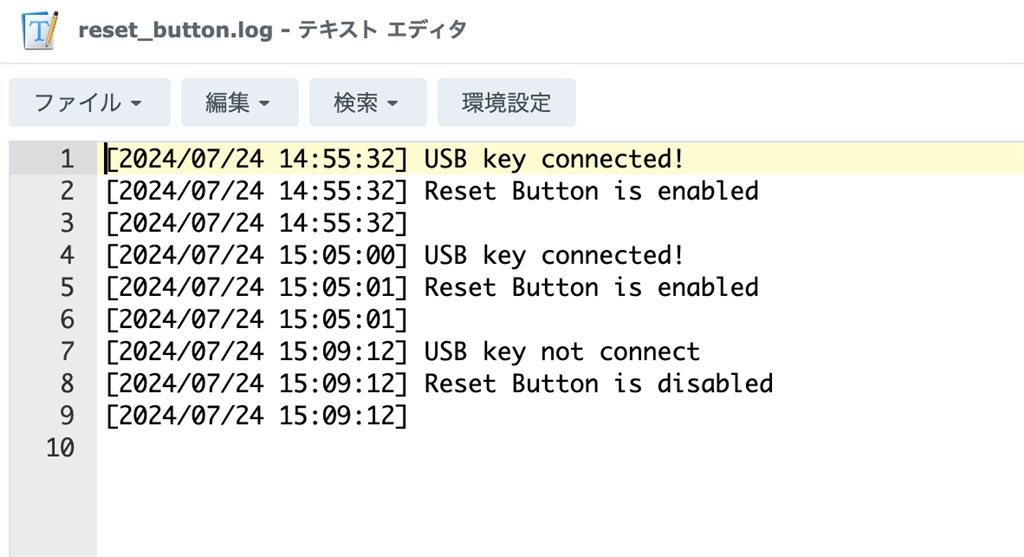
Task: Open the ファイル dropdown menu
Action: pos(89,103)
